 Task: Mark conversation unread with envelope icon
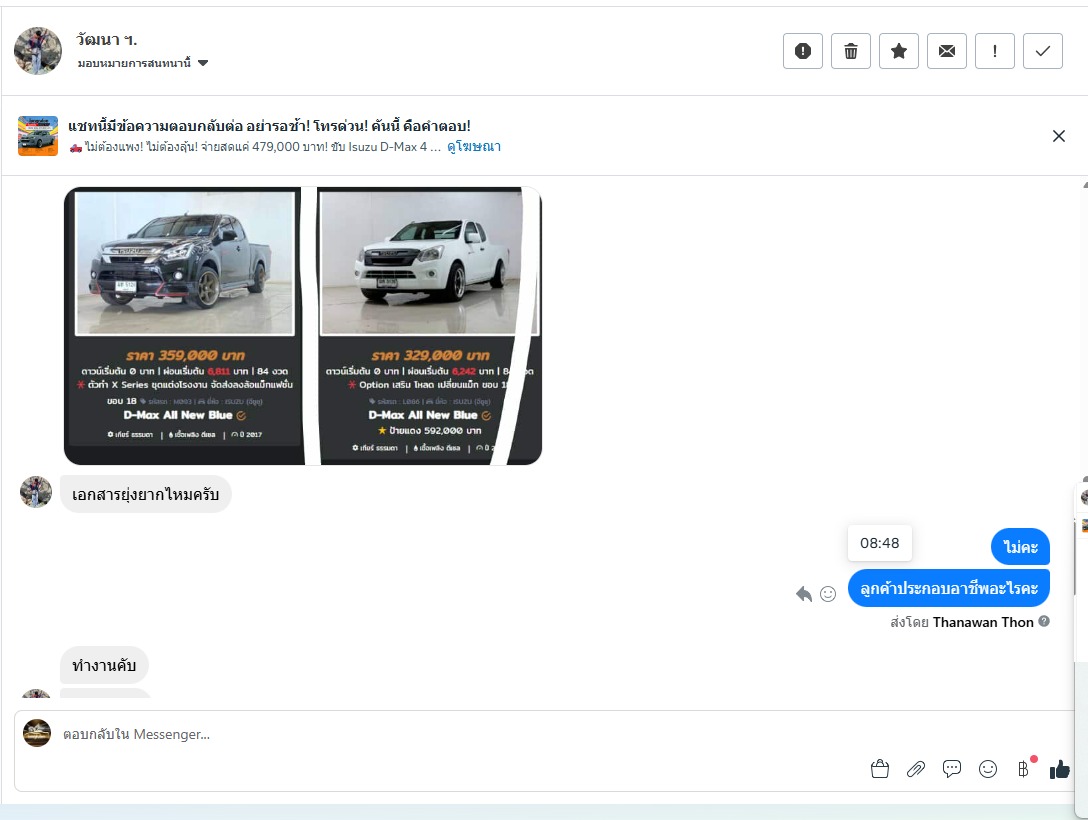coord(946,51)
